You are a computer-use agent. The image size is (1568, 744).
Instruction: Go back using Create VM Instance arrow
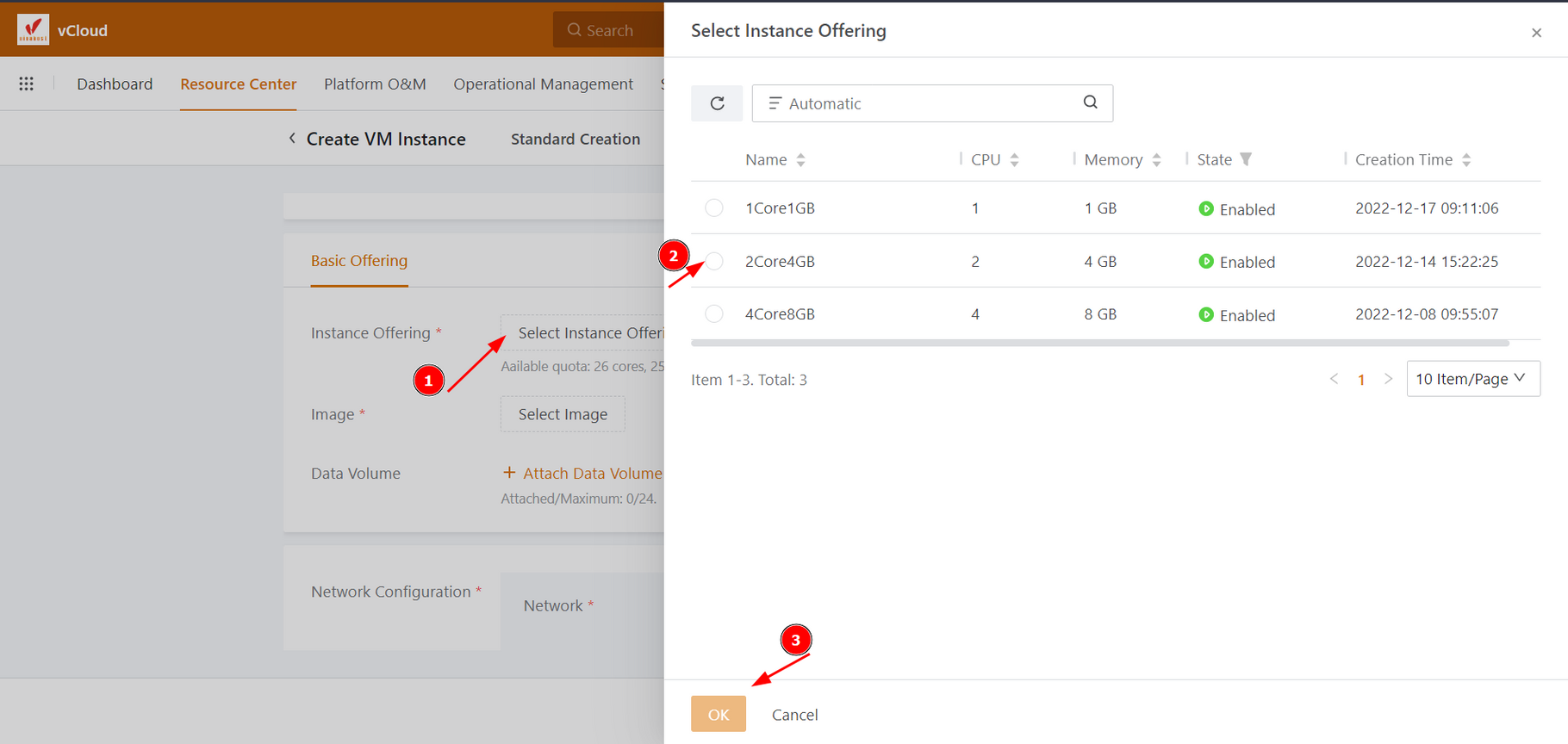coord(292,139)
